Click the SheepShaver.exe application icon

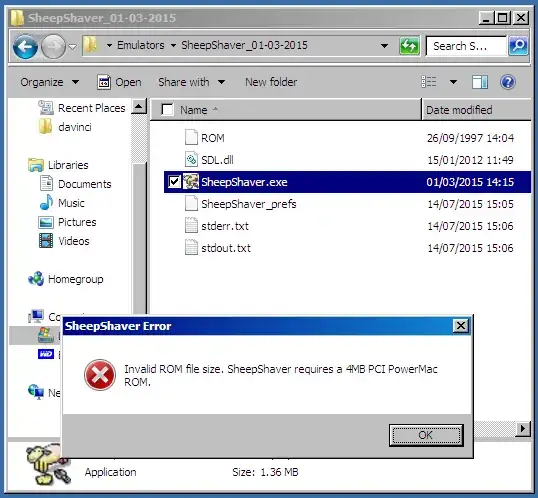[191, 182]
